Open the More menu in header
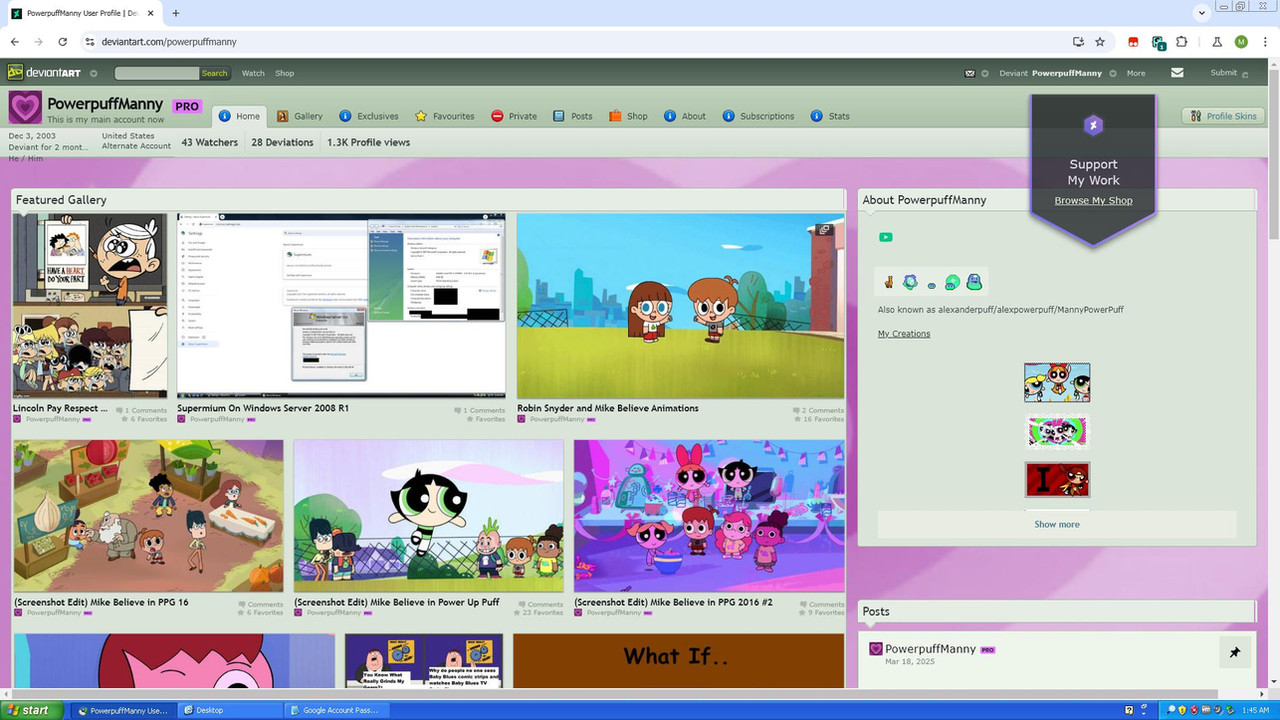Viewport: 1280px width, 720px height. pos(1136,73)
